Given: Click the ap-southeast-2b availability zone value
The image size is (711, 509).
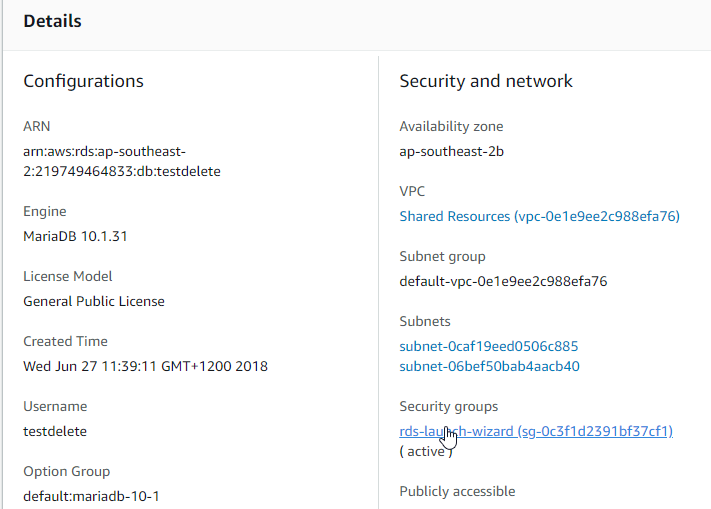Looking at the screenshot, I should [x=450, y=151].
